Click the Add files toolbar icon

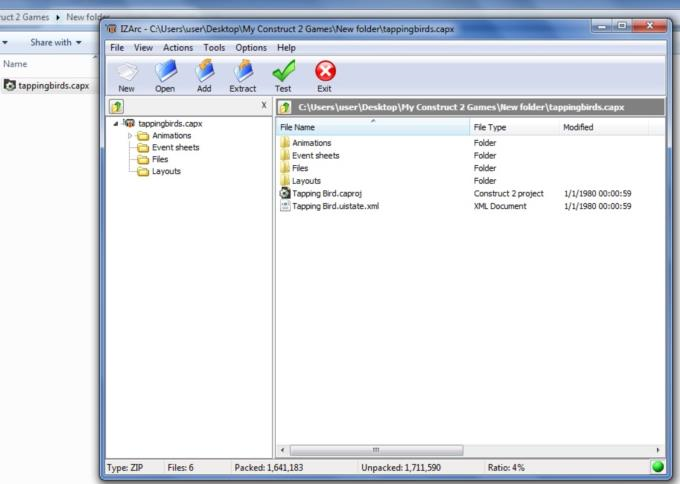point(204,71)
